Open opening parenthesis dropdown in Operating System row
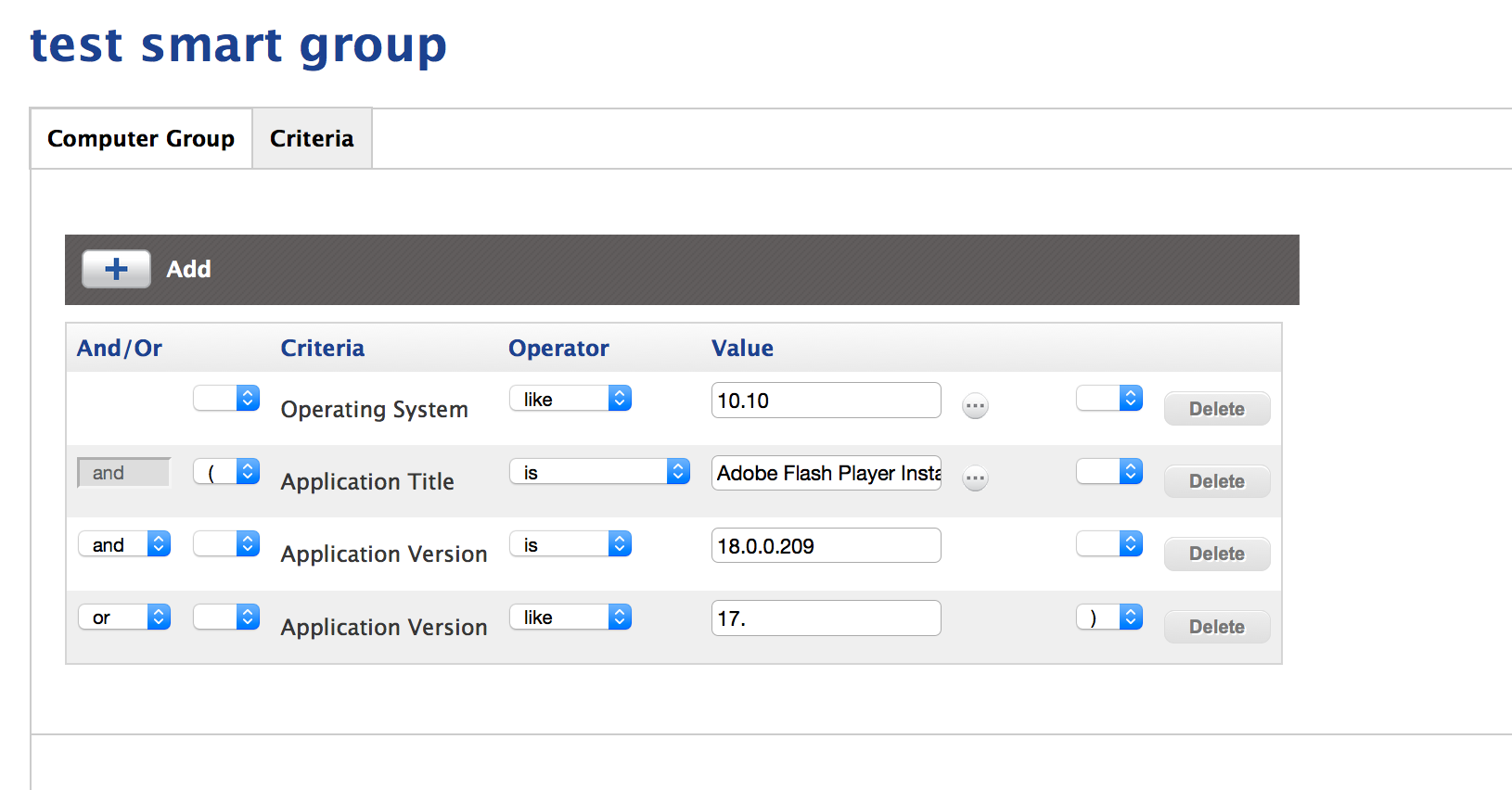Screen dimensions: 1512x790 coord(226,398)
